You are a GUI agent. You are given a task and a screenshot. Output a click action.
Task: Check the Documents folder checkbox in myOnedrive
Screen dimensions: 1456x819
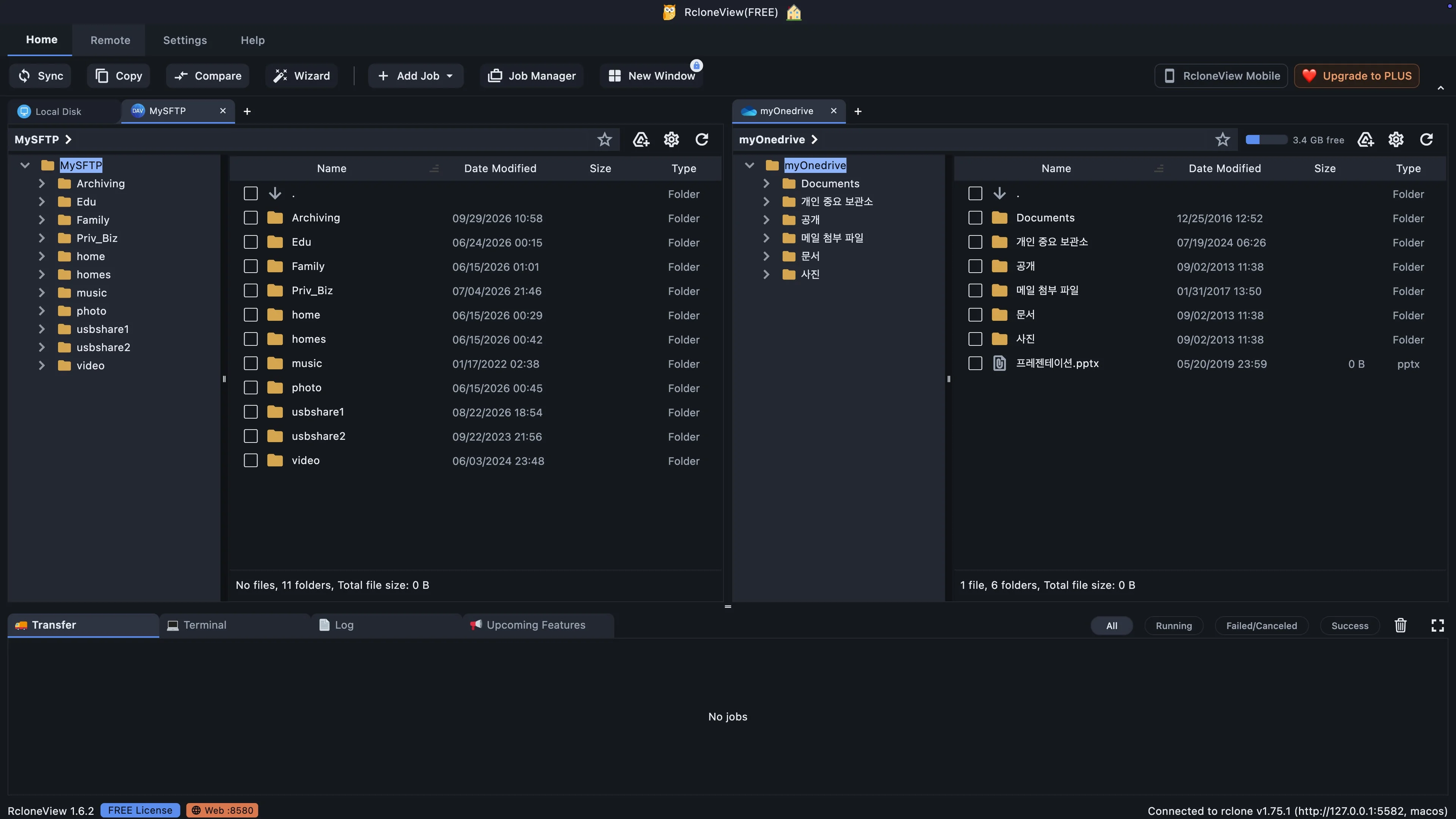(x=975, y=218)
